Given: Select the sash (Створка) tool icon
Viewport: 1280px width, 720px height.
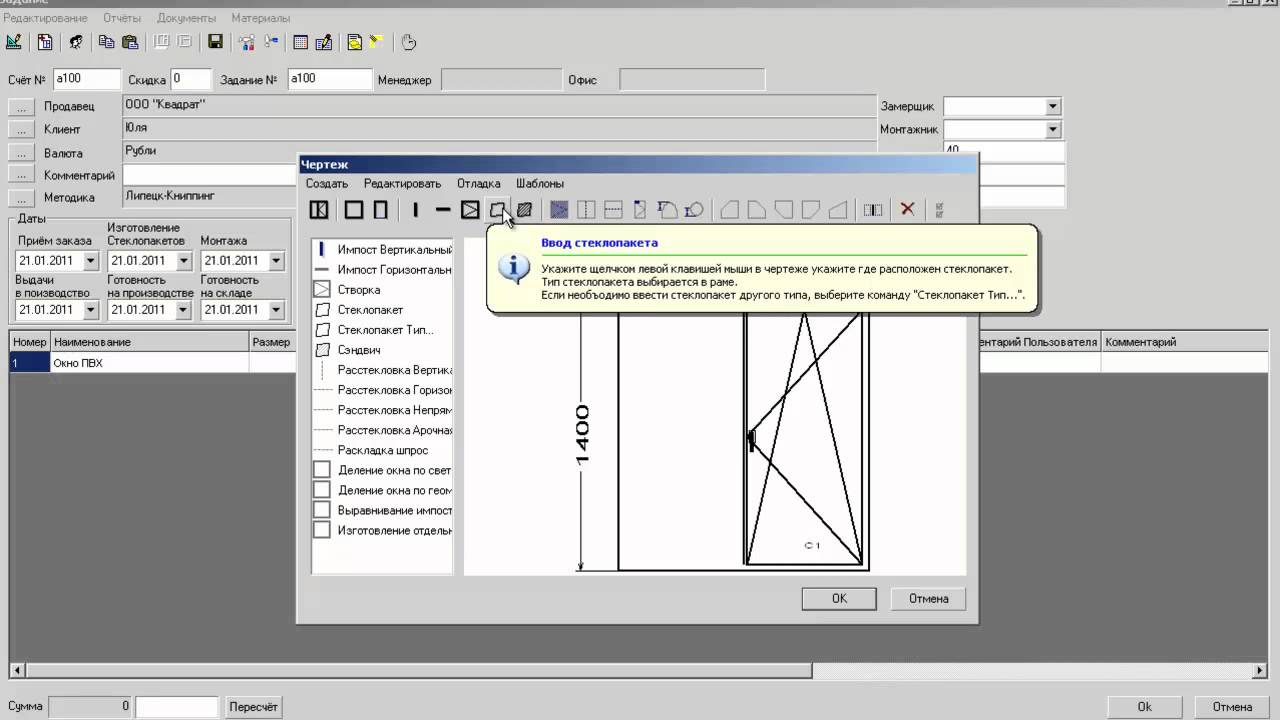Looking at the screenshot, I should (470, 210).
